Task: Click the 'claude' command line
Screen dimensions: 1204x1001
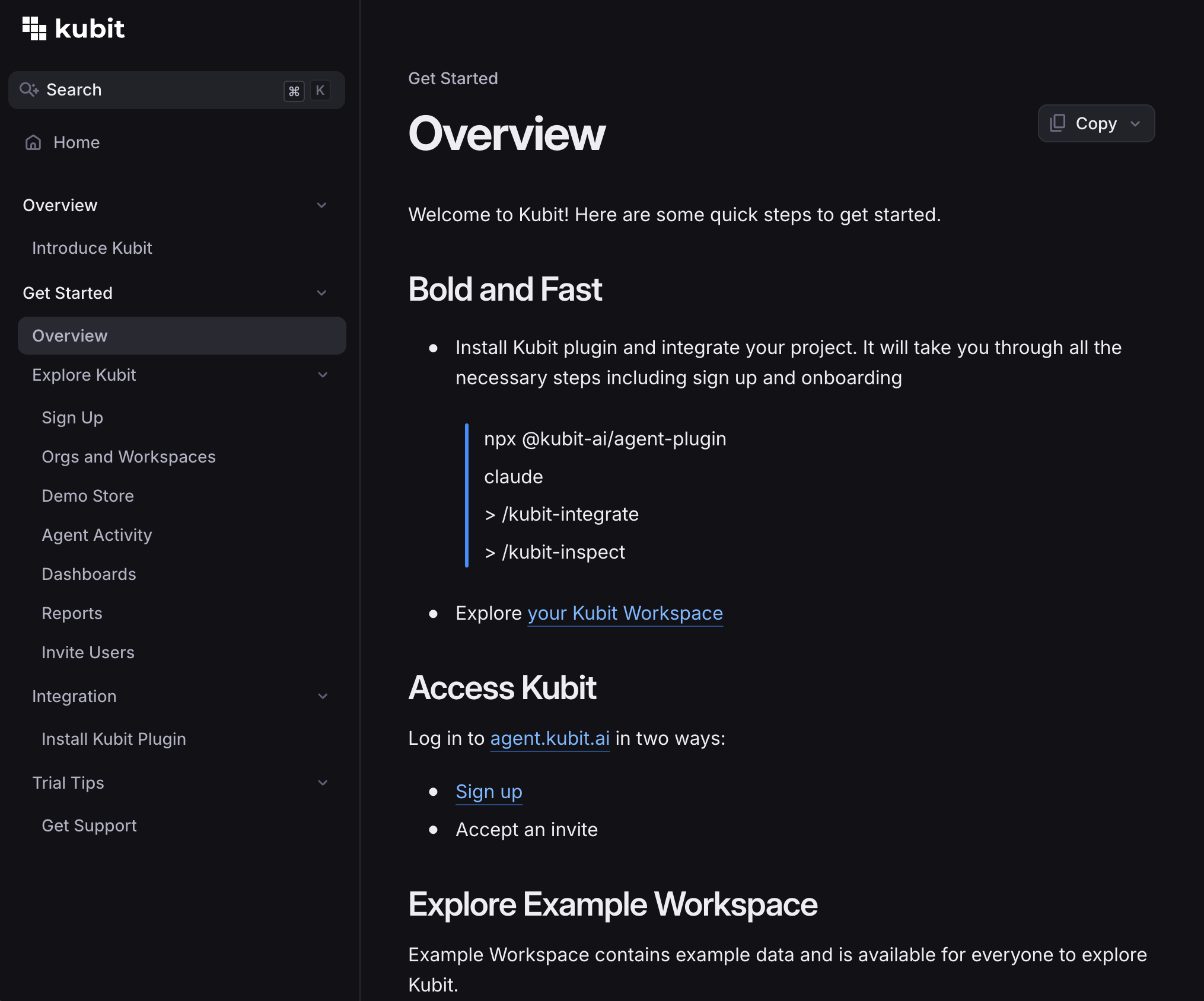Action: [x=514, y=477]
